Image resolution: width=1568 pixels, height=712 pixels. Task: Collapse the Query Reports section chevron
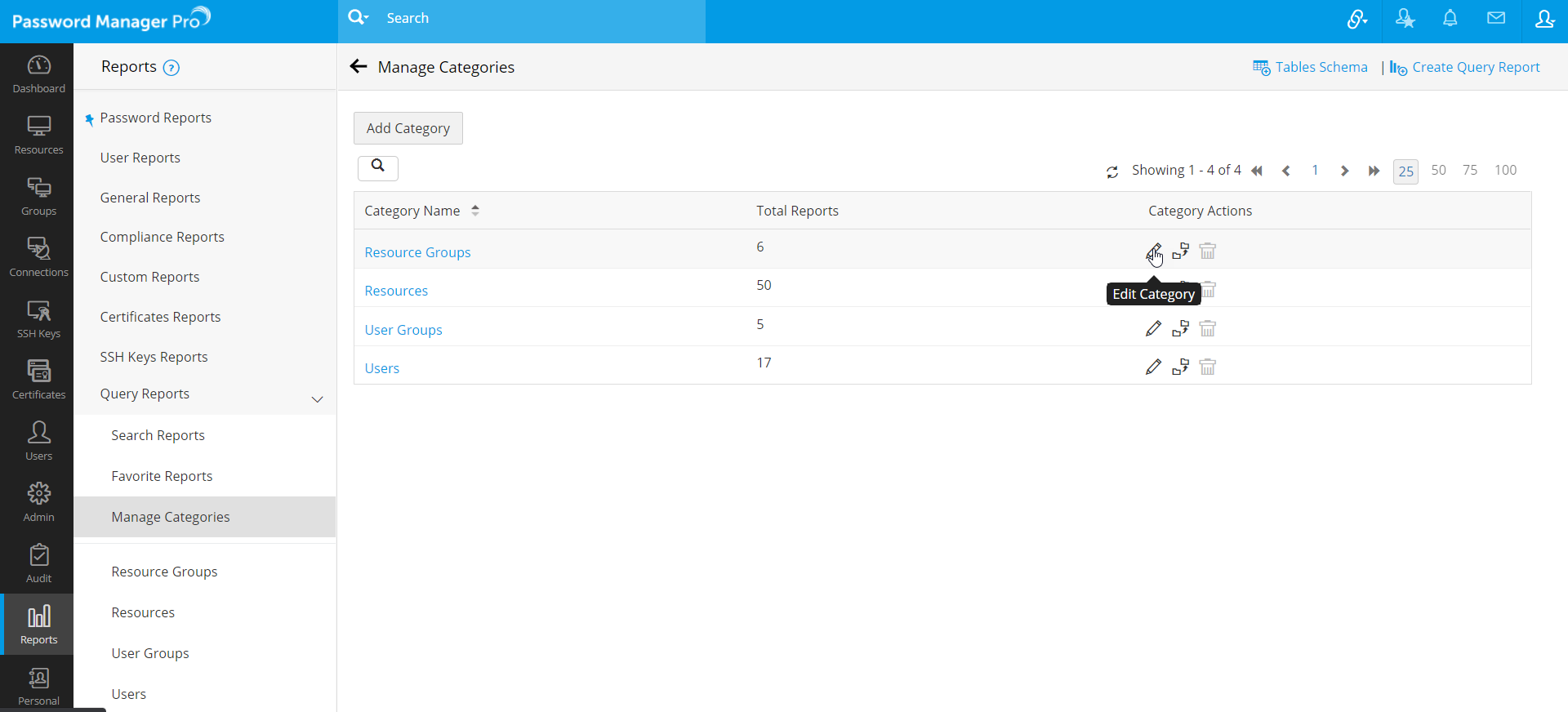pyautogui.click(x=317, y=399)
